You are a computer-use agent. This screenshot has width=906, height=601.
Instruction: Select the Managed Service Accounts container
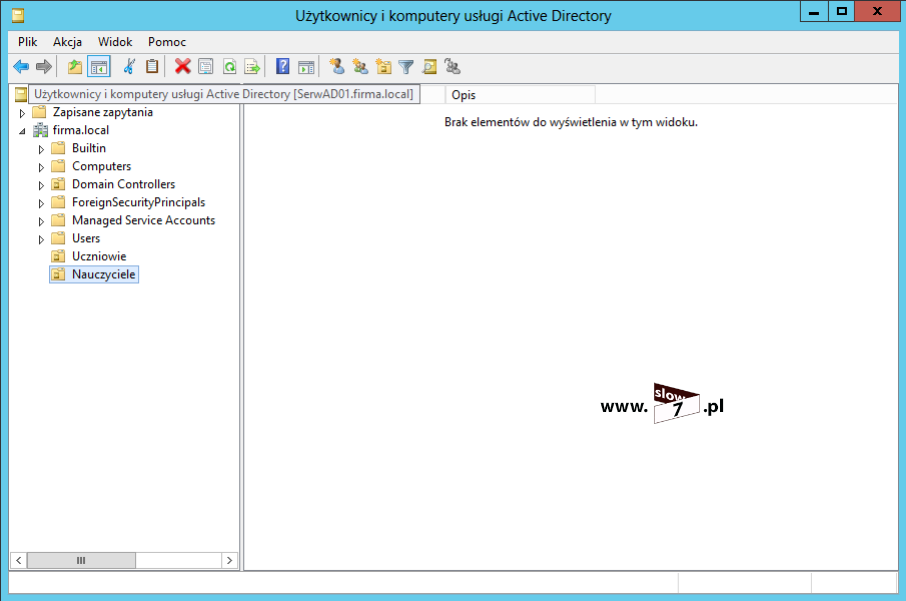143,220
